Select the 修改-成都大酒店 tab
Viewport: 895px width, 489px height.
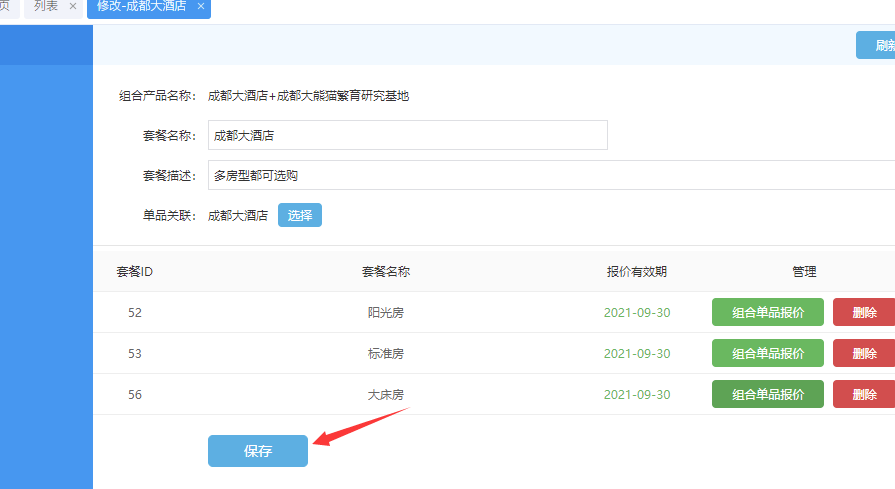click(x=141, y=6)
